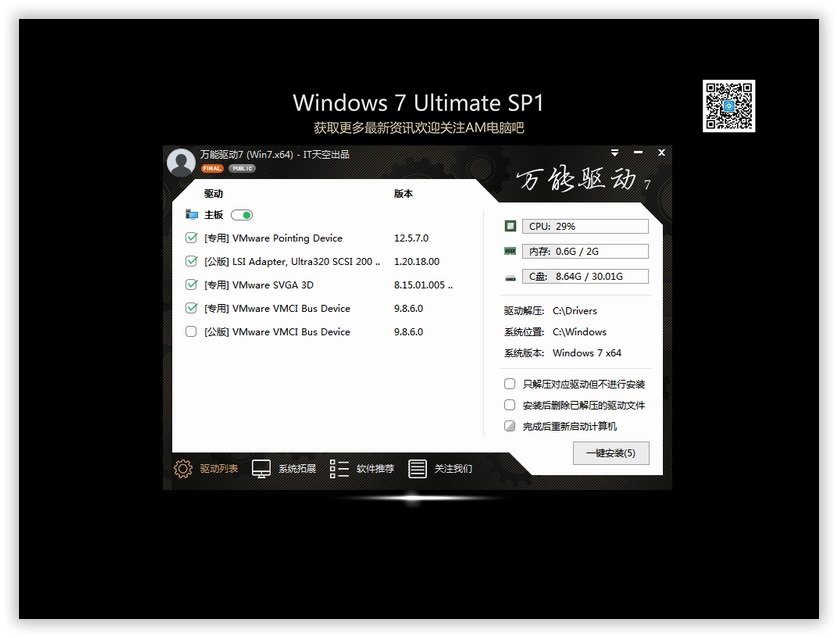Viewport: 838px width, 638px height.
Task: Click the C盘 disk drive icon
Action: click(510, 277)
